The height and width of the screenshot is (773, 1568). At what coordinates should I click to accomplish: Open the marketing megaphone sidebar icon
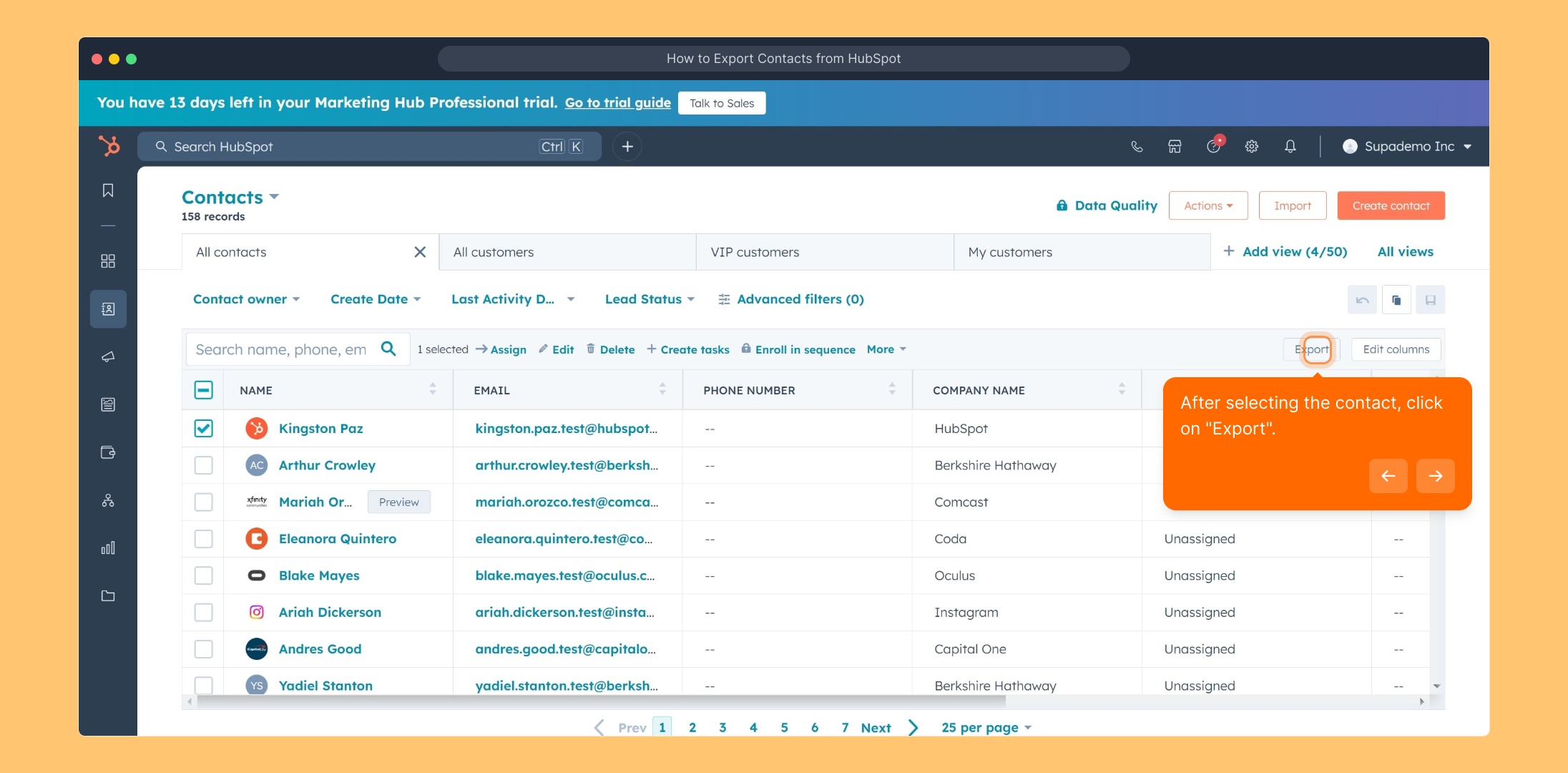(108, 356)
